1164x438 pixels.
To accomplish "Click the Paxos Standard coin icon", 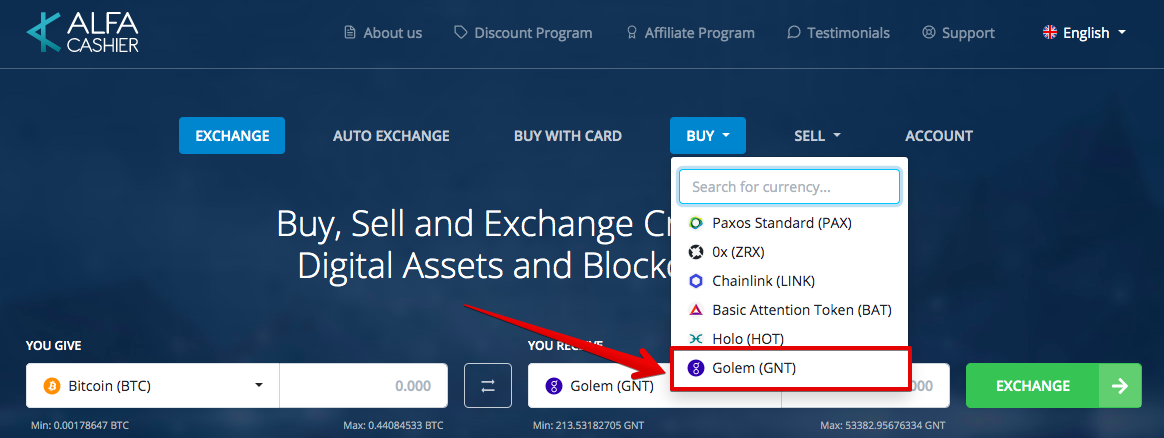I will tap(696, 223).
